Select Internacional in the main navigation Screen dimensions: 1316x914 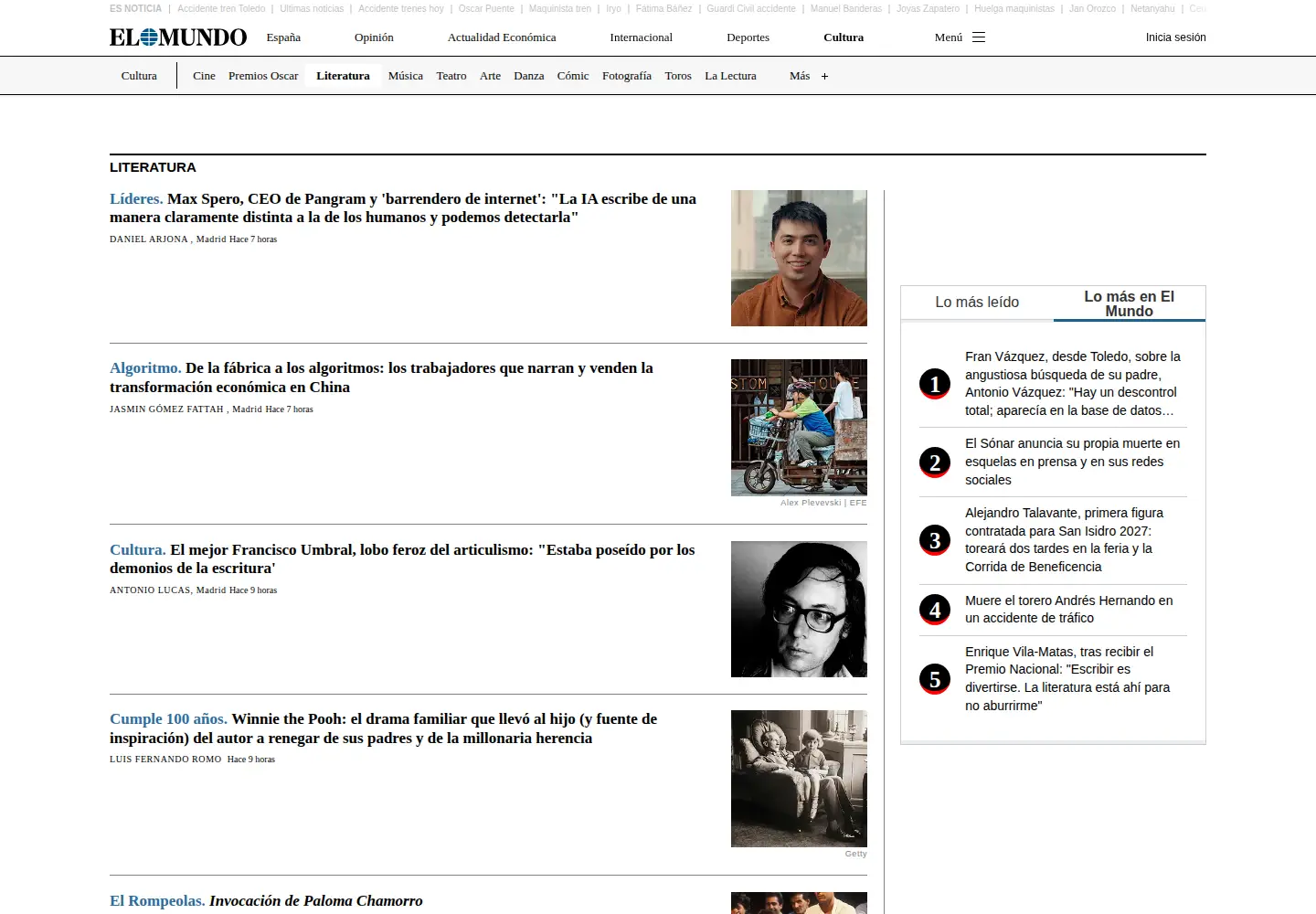click(642, 37)
